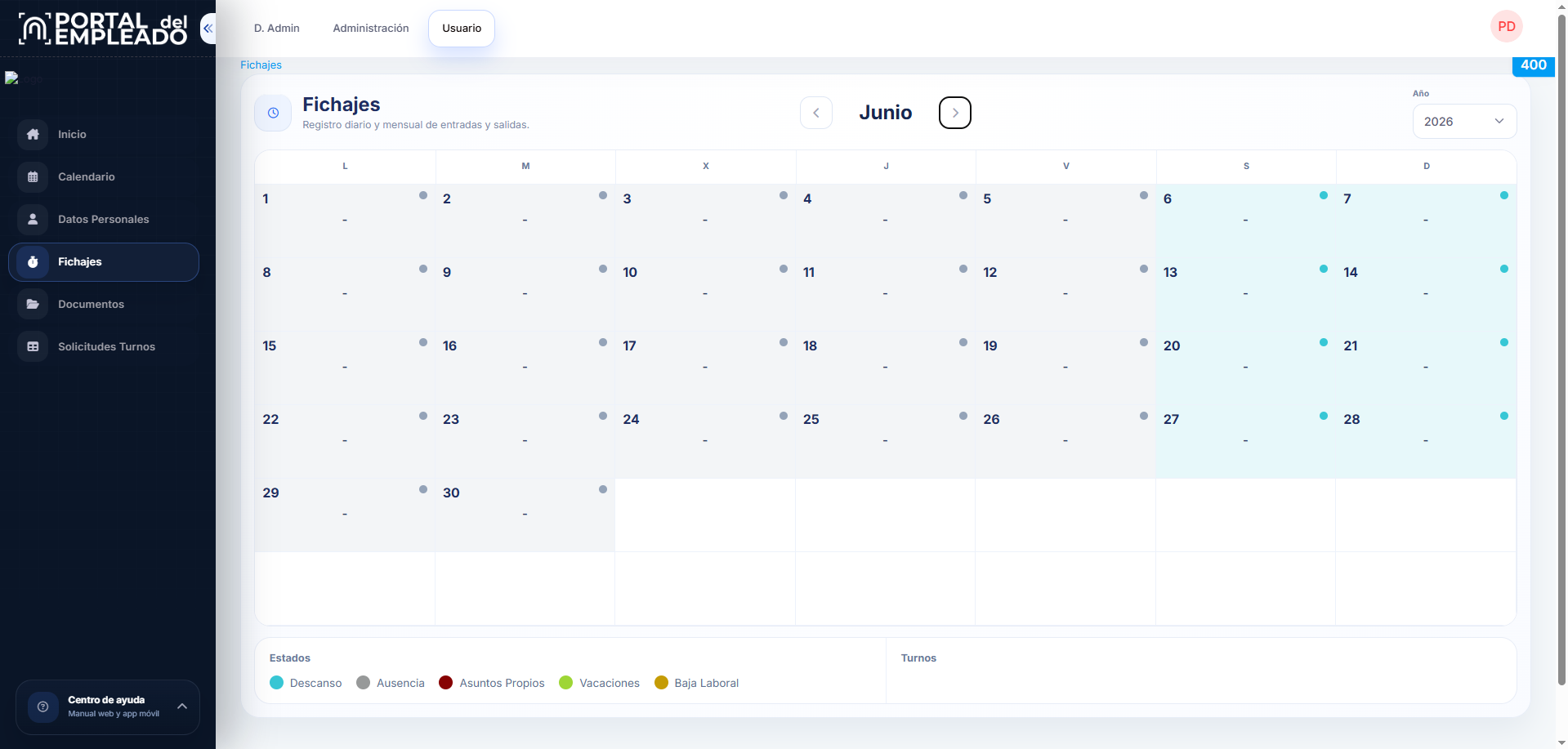Click the Solicitudes Turnos table icon
This screenshot has width=1568, height=749.
(x=33, y=346)
